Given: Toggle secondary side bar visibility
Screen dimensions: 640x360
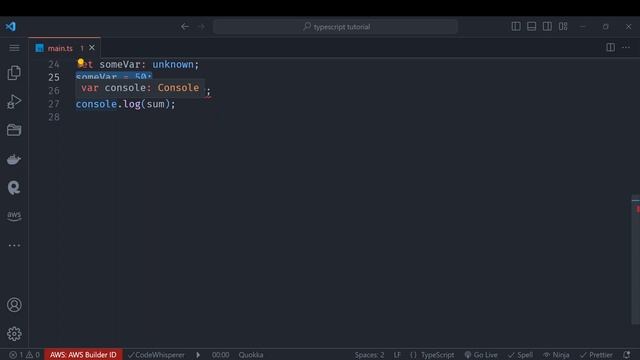Looking at the screenshot, I should click(547, 27).
